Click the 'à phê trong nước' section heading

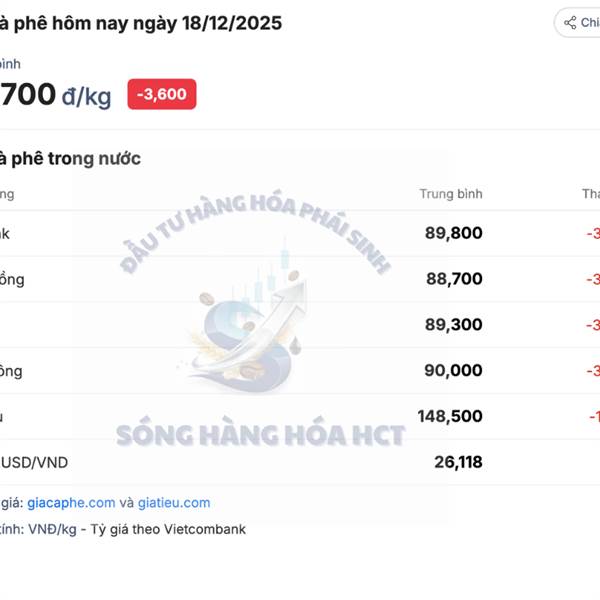tap(70, 158)
